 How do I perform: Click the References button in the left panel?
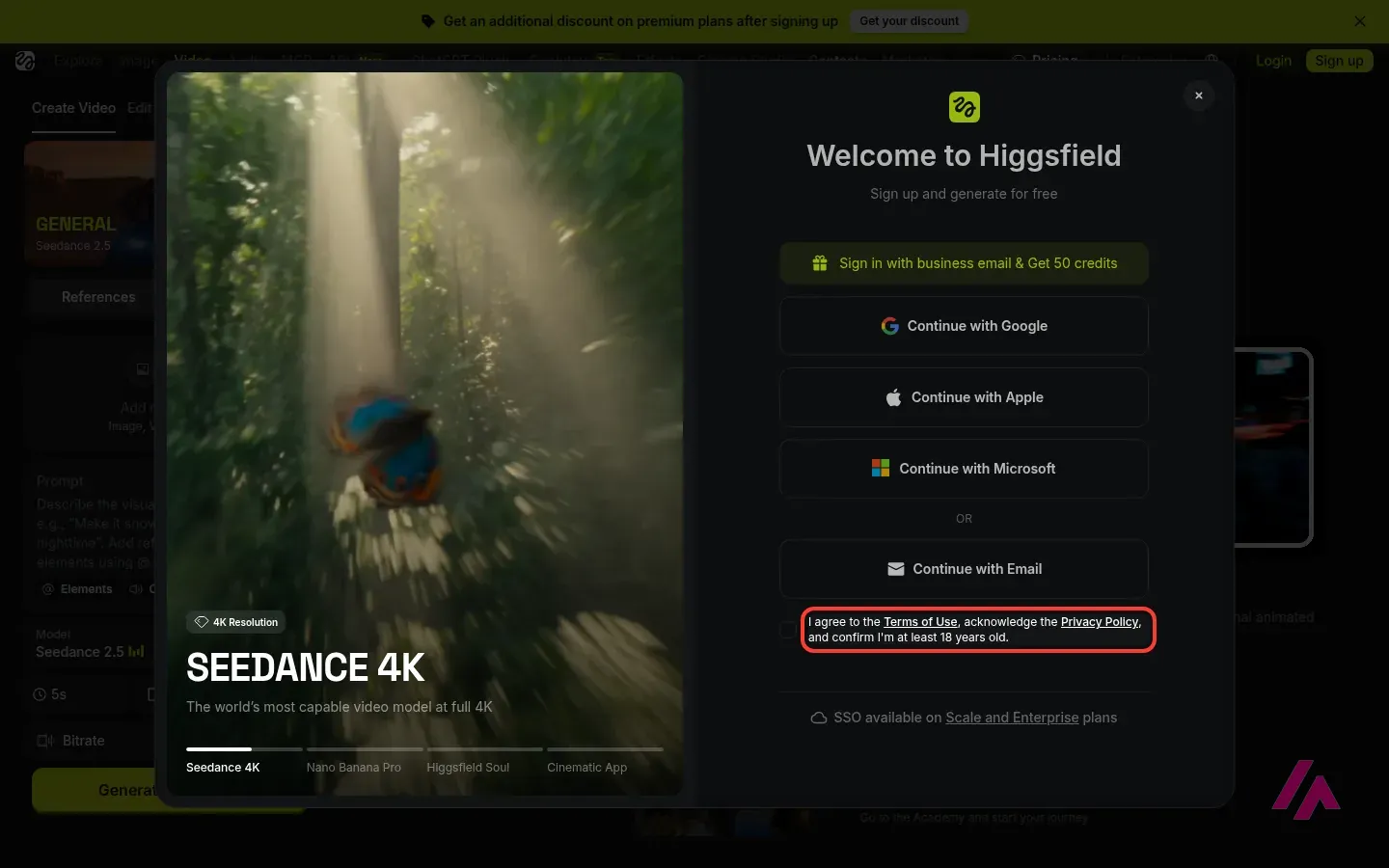(98, 297)
